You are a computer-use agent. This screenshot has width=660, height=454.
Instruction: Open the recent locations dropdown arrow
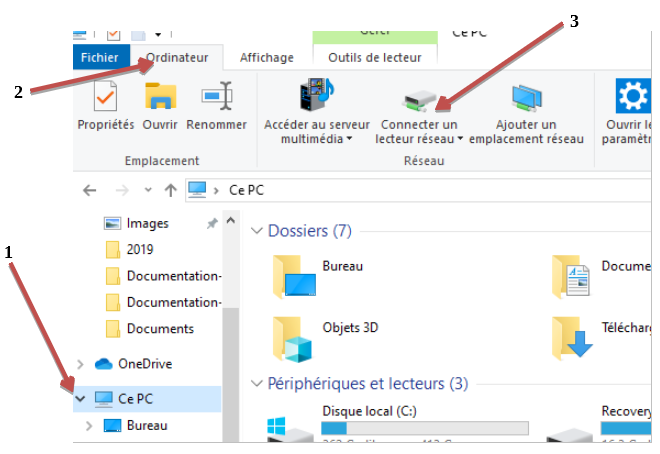pos(148,190)
